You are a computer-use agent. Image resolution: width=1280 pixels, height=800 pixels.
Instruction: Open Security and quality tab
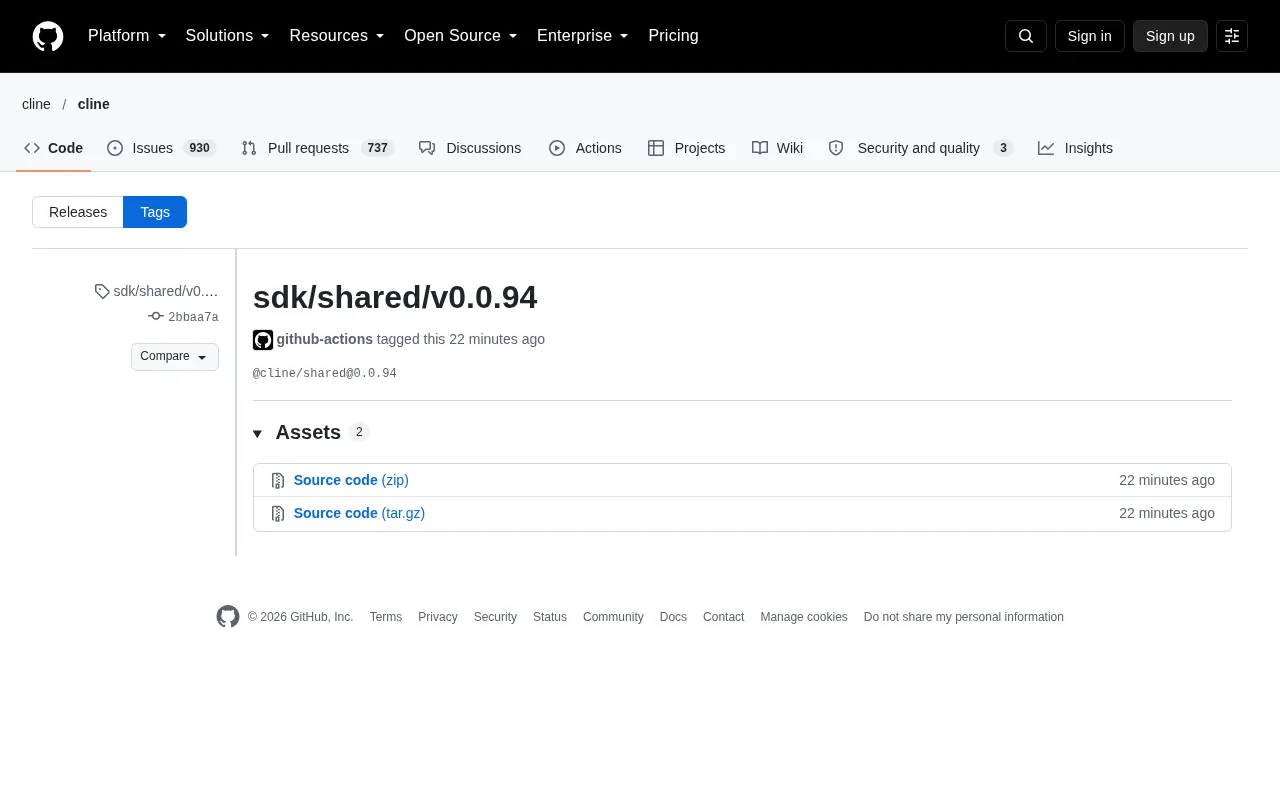(x=921, y=148)
